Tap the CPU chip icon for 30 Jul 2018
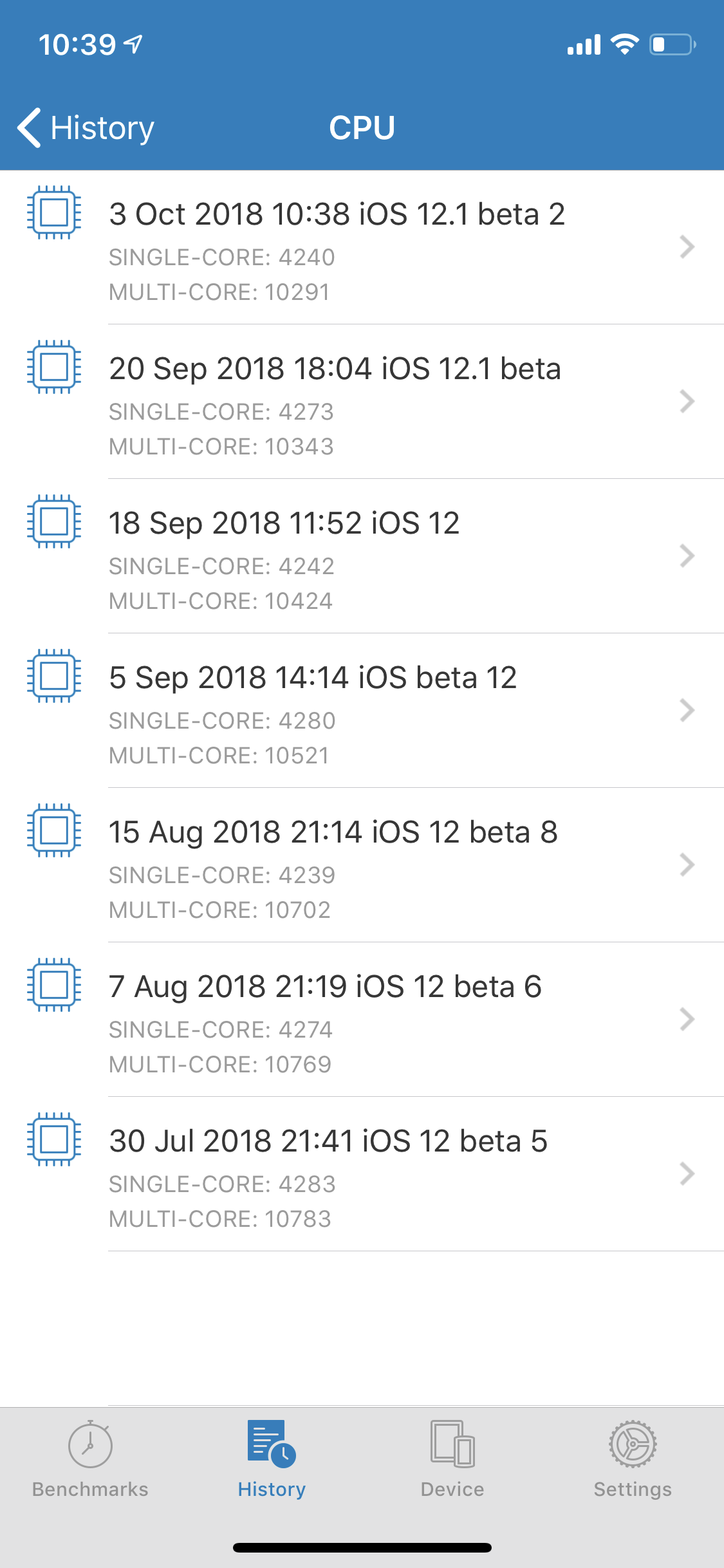The image size is (724, 1568). click(54, 1139)
